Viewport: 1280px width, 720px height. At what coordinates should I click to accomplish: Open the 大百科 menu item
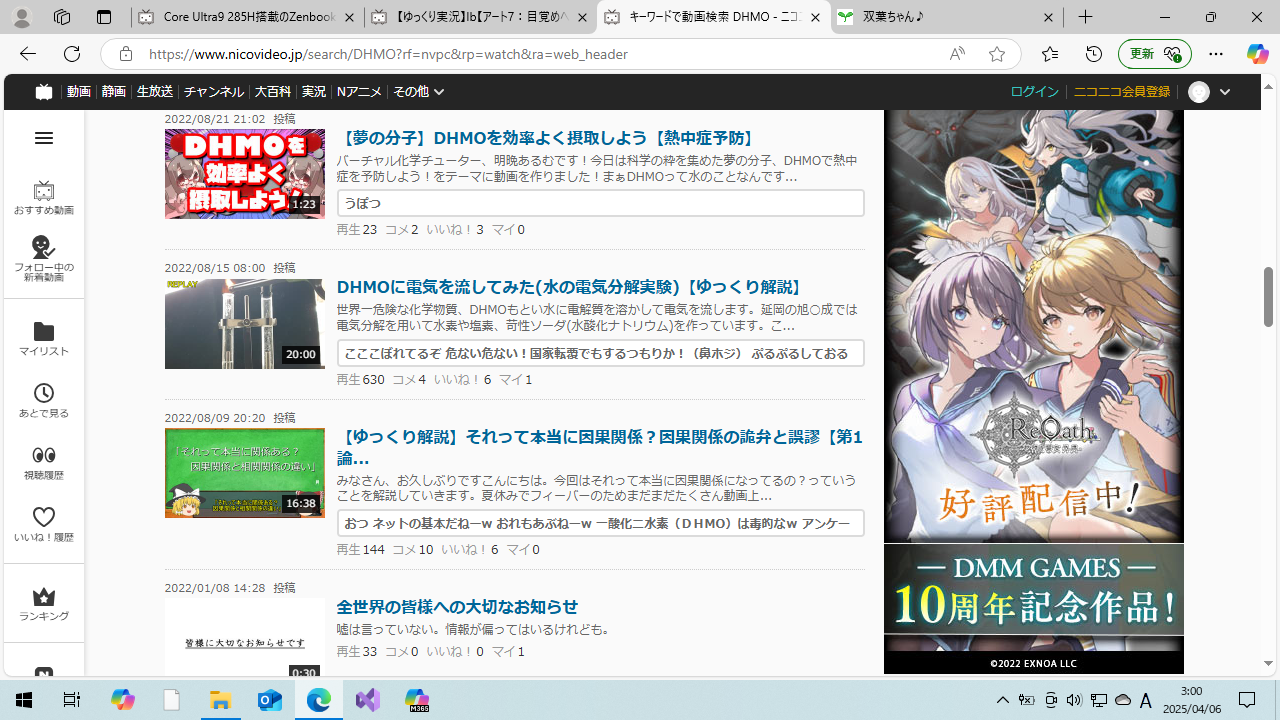272,92
